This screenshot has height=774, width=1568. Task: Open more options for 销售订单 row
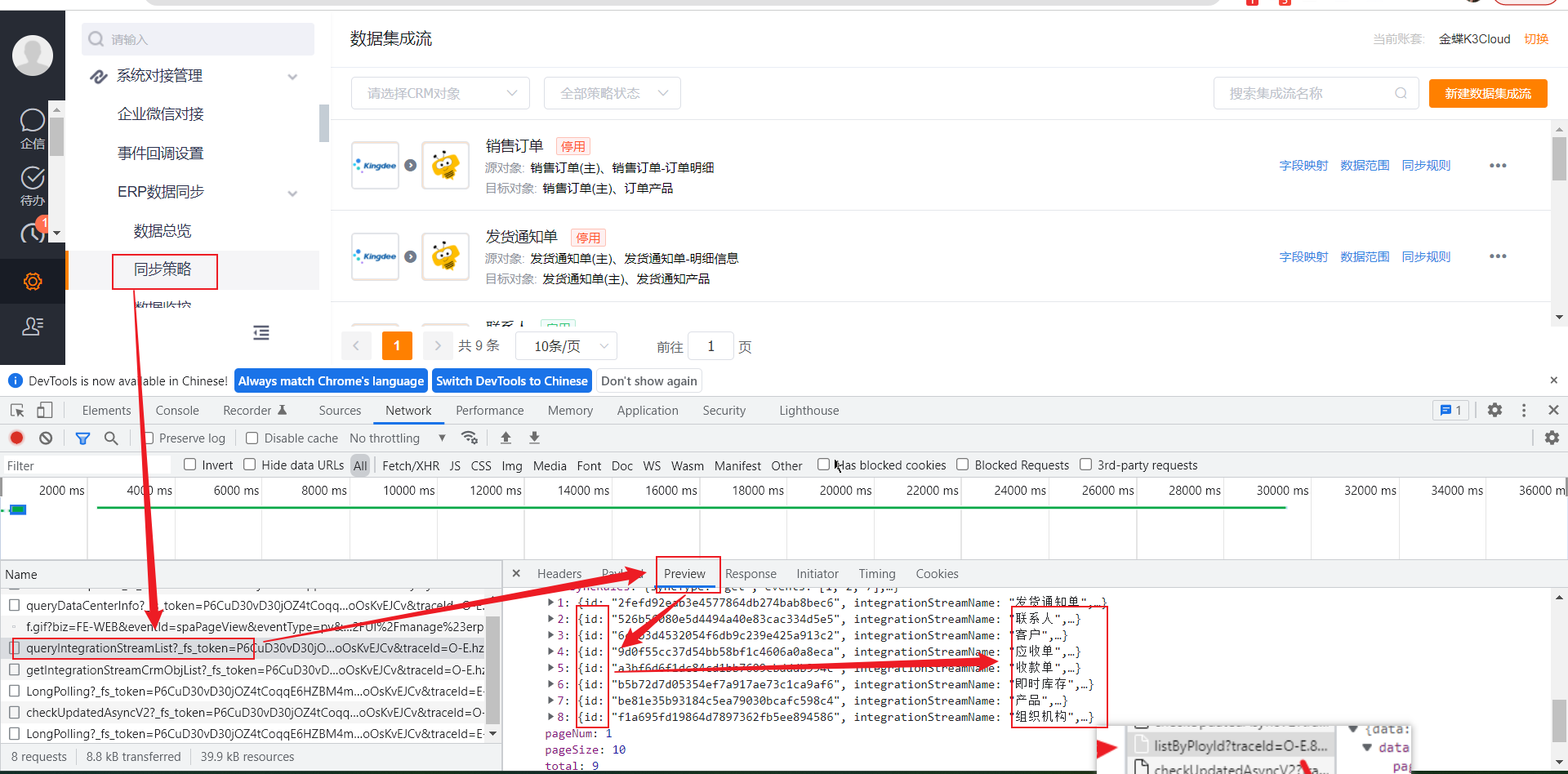coord(1498,166)
